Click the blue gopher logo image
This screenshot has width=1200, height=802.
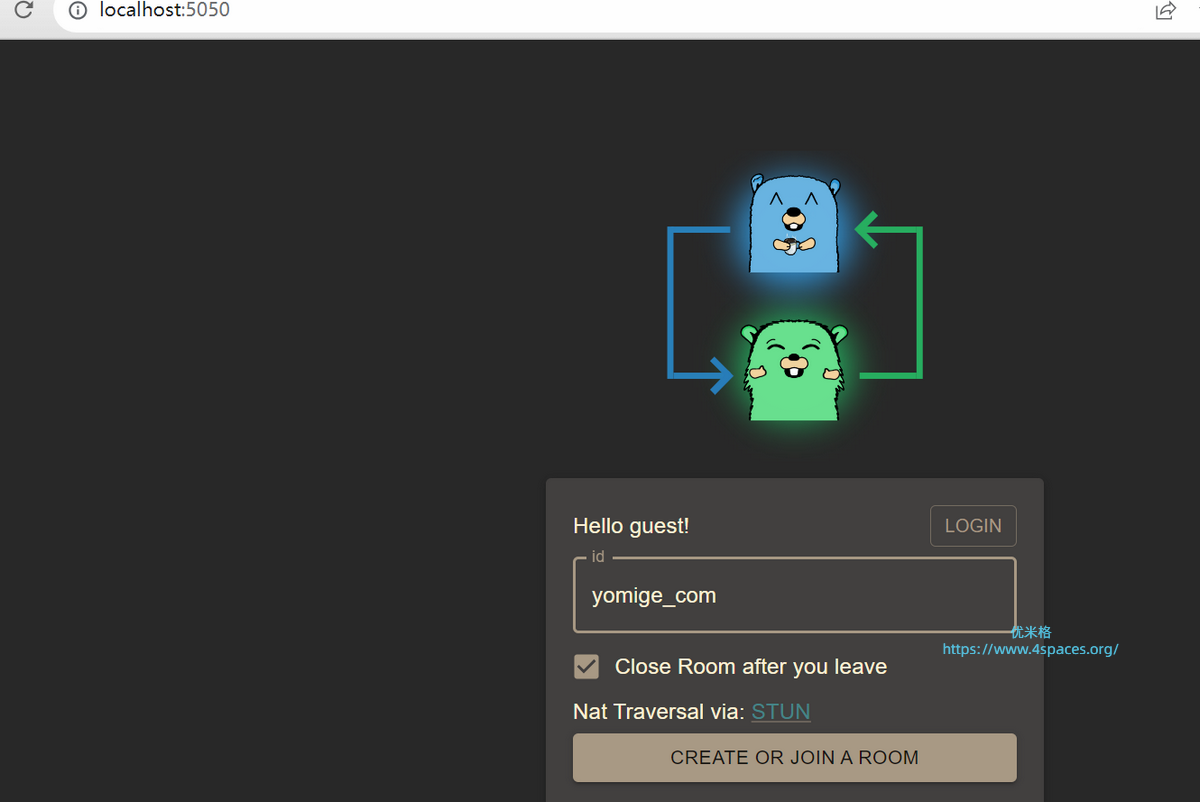tap(794, 223)
